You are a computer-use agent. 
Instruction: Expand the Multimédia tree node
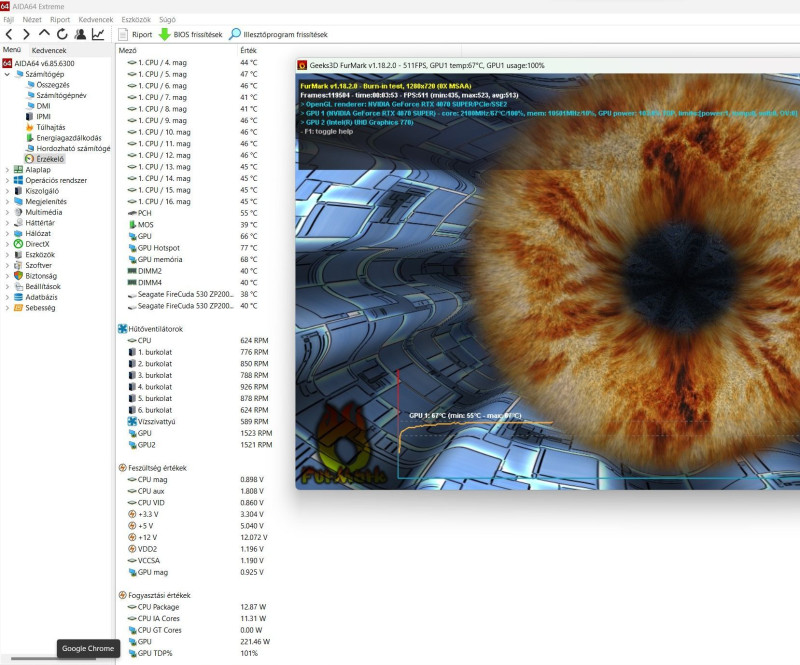point(7,212)
